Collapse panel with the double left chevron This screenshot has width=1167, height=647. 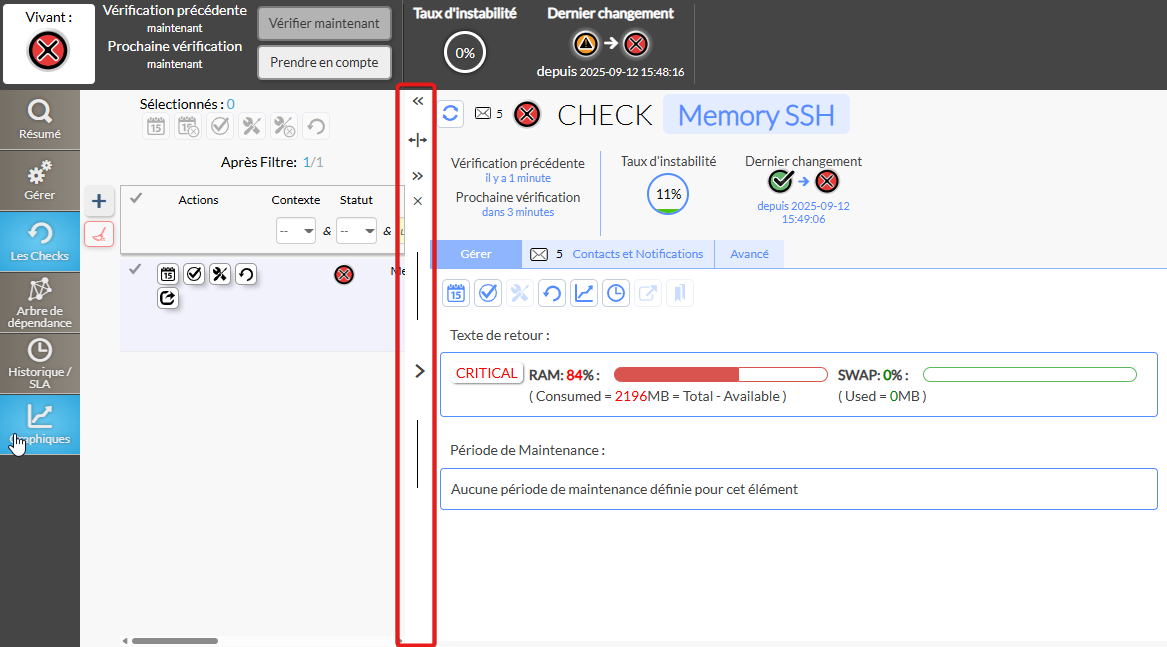418,101
